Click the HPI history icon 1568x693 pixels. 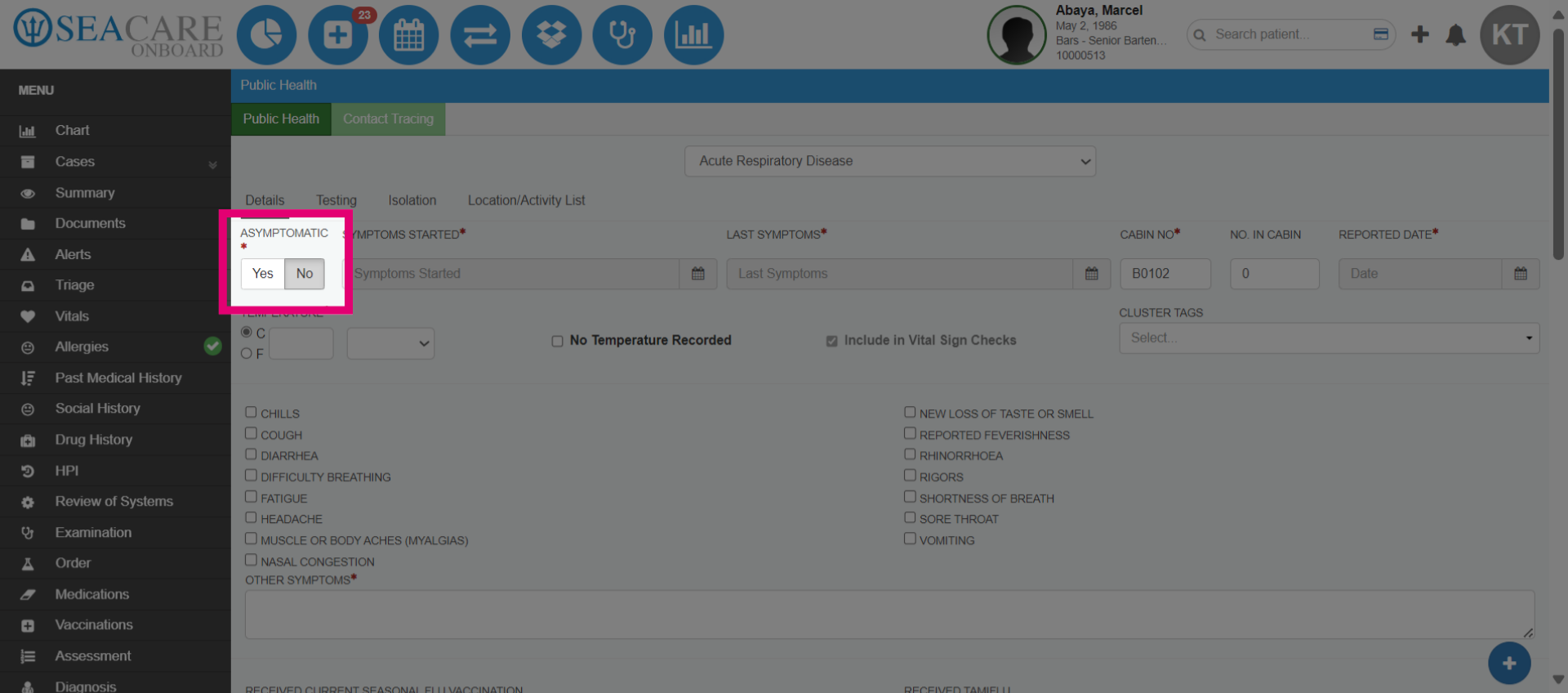[28, 472]
